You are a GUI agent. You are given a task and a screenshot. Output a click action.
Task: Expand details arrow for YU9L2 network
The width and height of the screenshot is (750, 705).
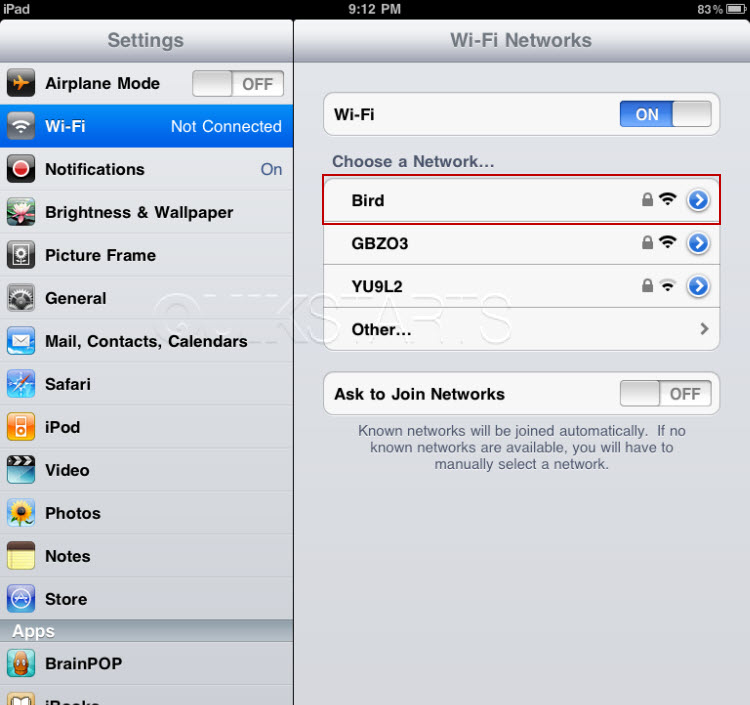coord(698,286)
